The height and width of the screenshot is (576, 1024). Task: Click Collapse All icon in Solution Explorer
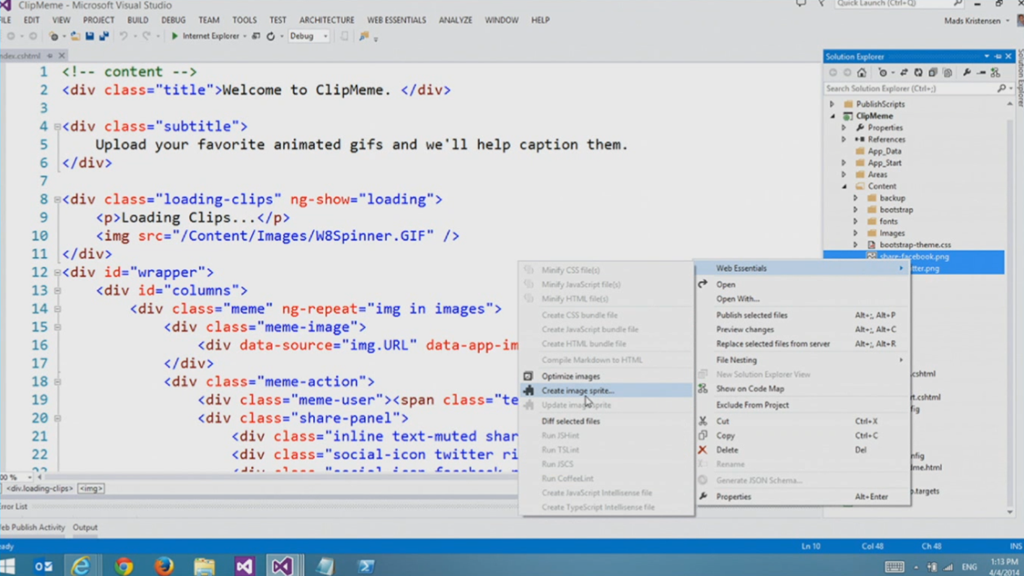(933, 72)
